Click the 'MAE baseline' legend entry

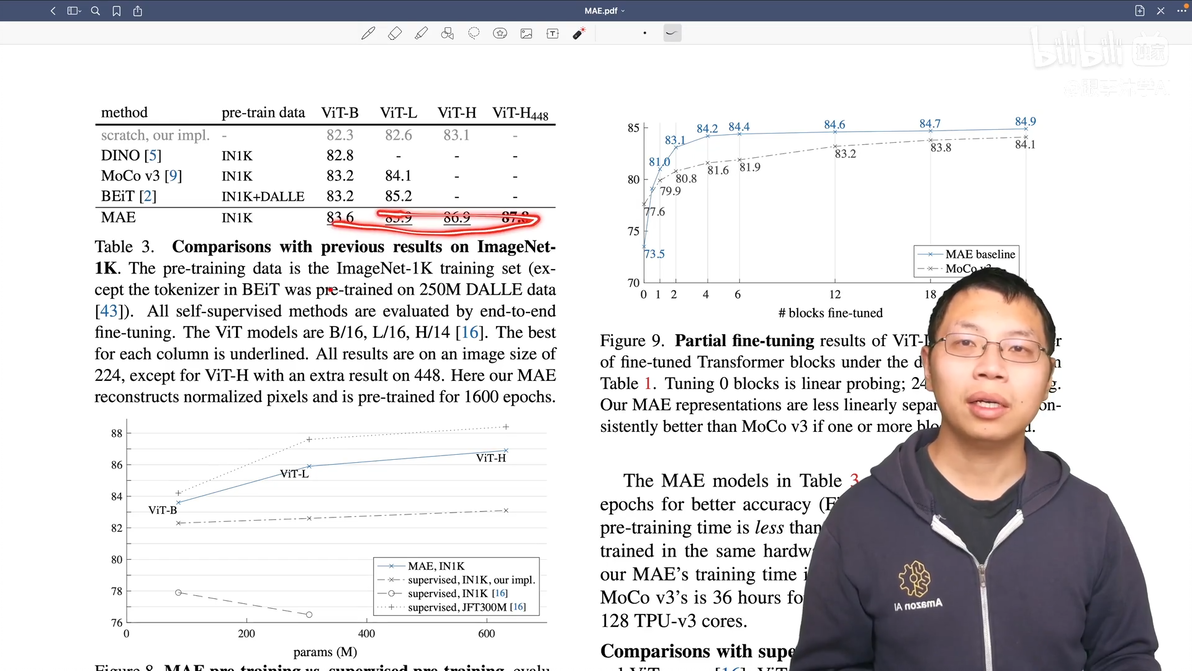pyautogui.click(x=966, y=254)
